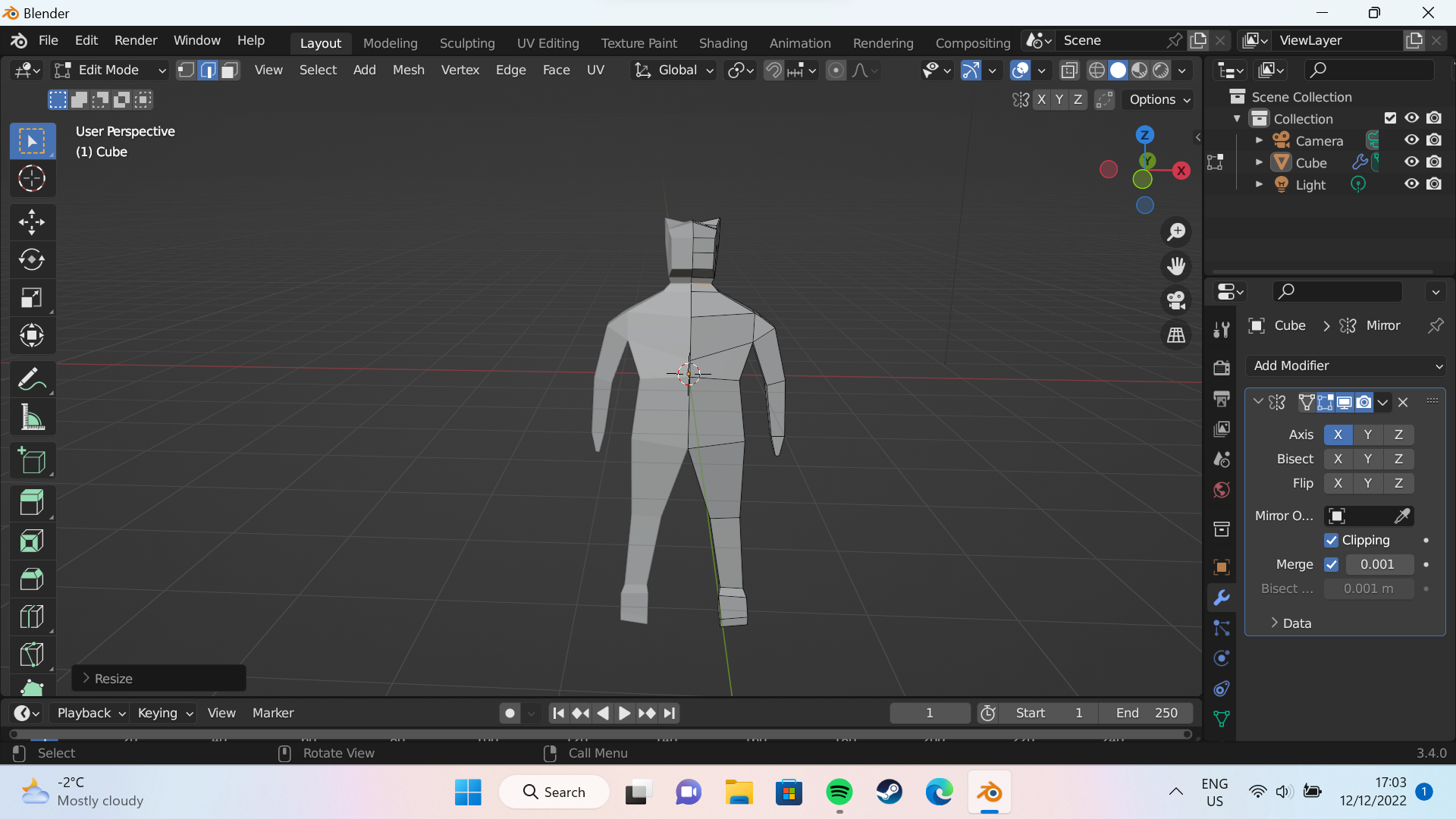
Task: Select the Knife tool
Action: pyautogui.click(x=32, y=654)
